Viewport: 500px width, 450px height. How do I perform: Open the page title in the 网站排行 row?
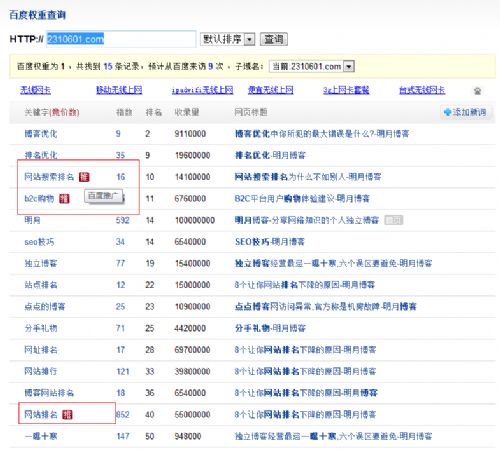coord(305,371)
